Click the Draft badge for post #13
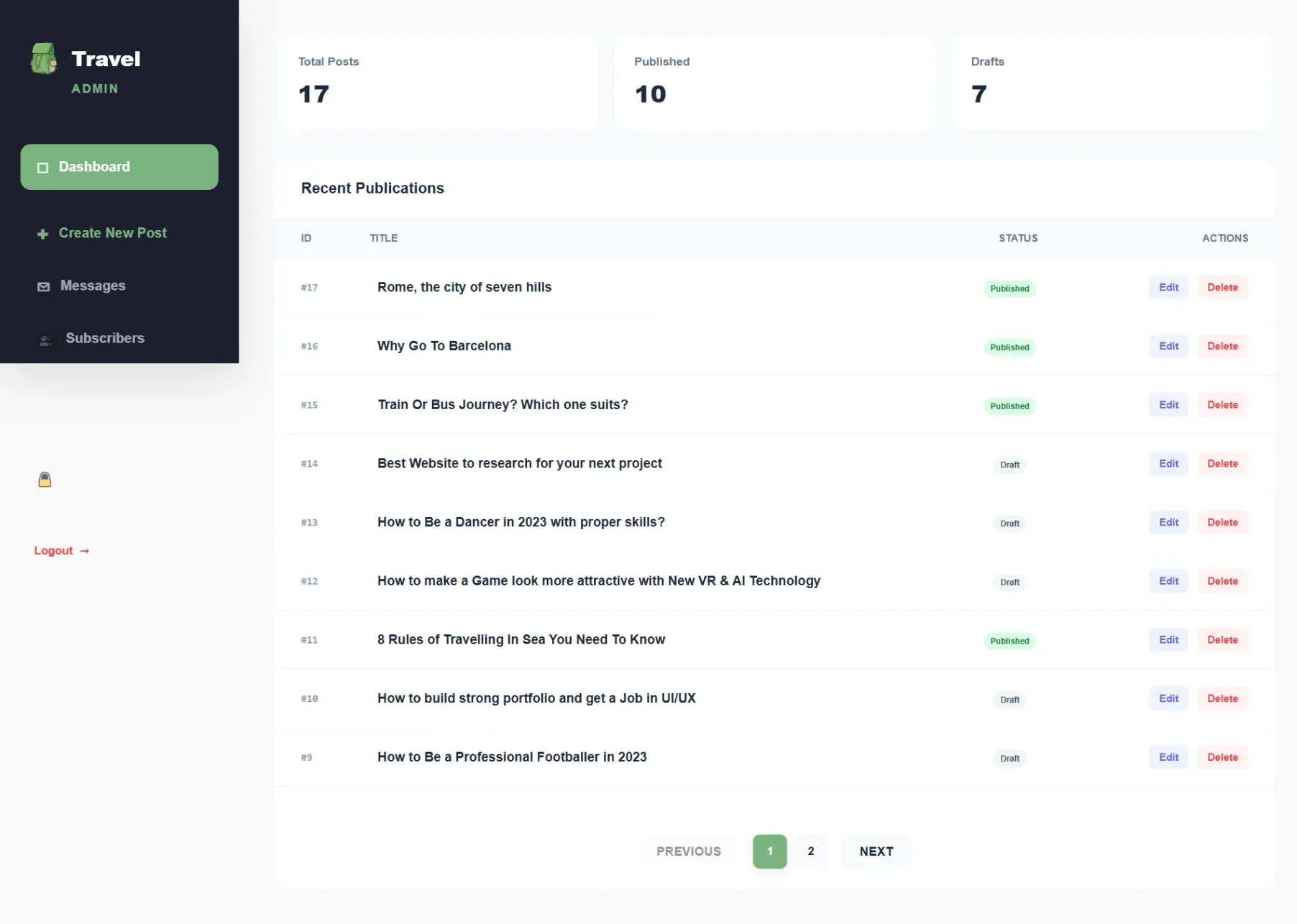Image resolution: width=1297 pixels, height=924 pixels. (x=1009, y=523)
